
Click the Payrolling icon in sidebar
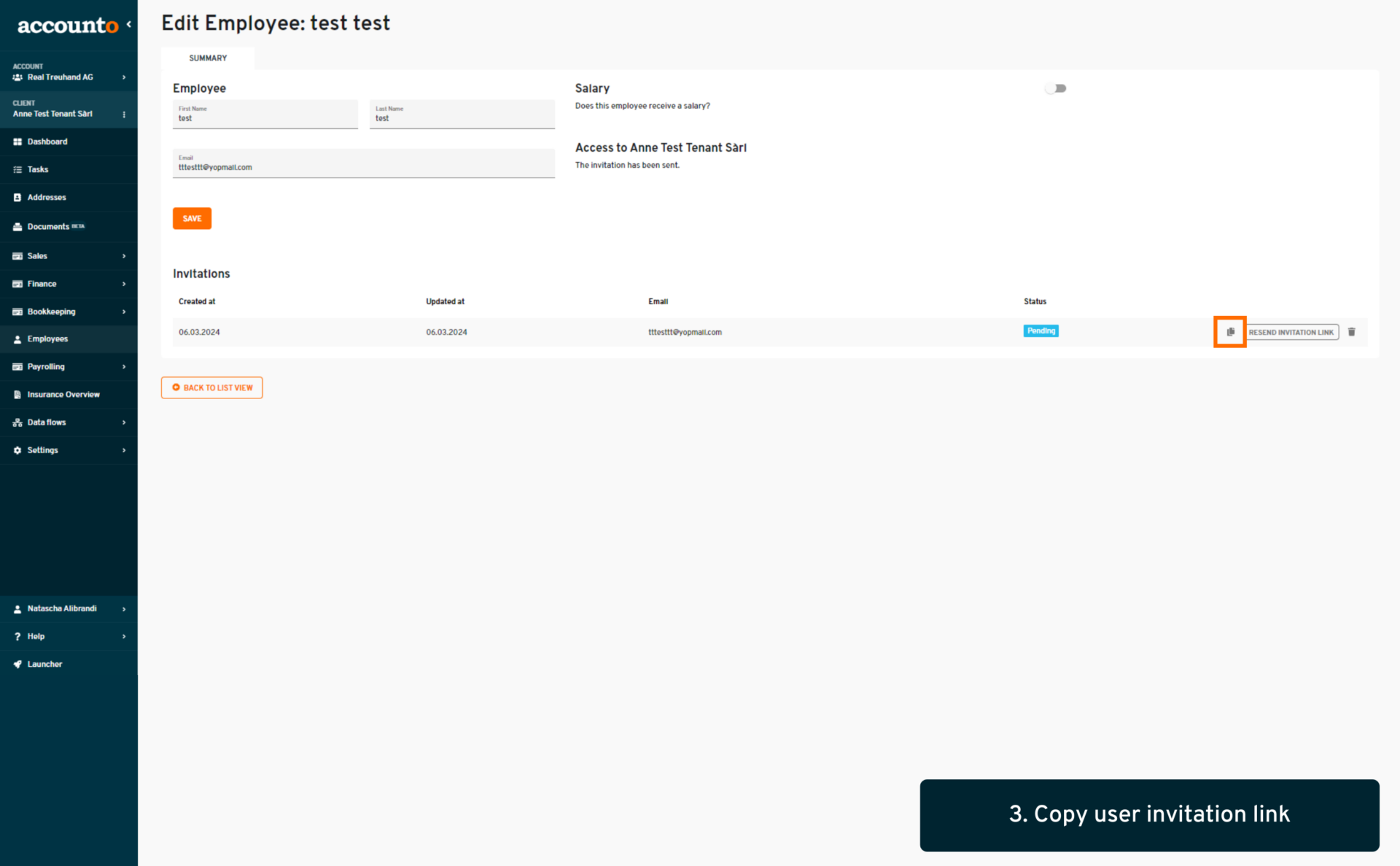point(17,367)
